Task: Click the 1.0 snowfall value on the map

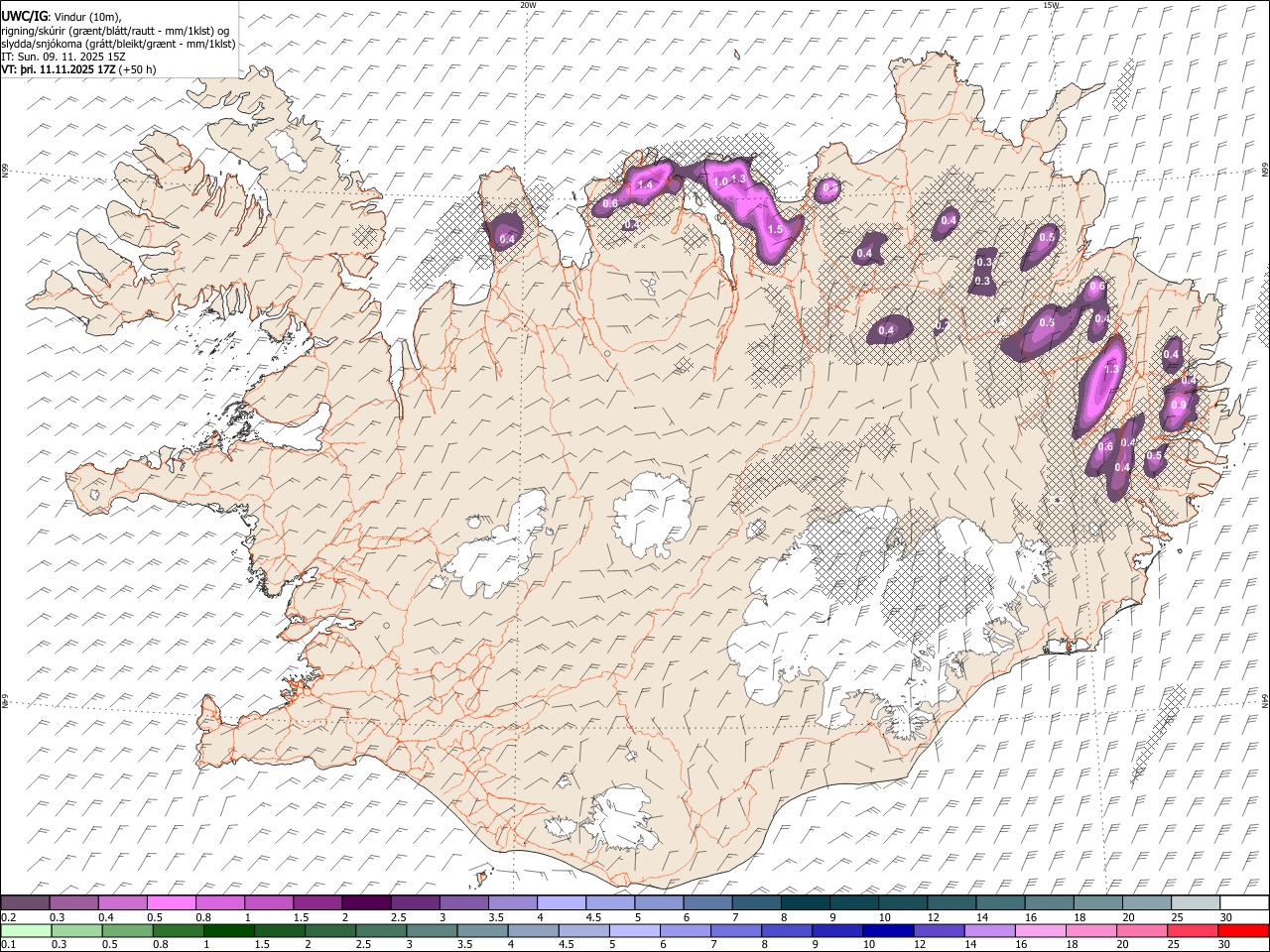Action: pos(720,180)
